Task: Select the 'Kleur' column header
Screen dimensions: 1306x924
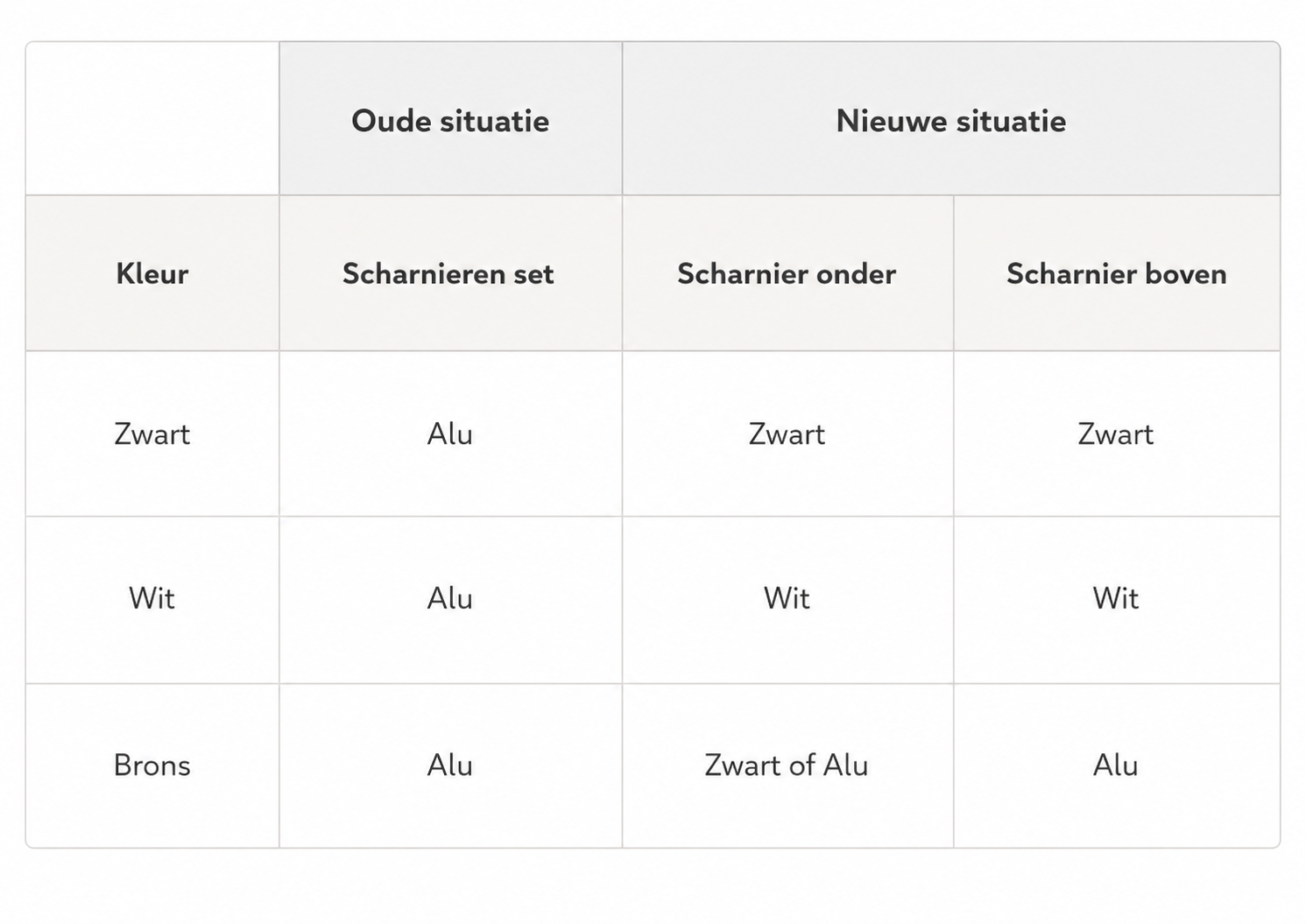Action: 152,273
